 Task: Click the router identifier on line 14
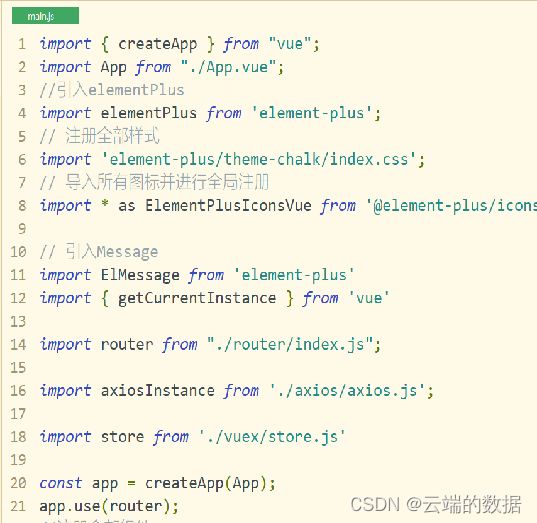tap(127, 345)
